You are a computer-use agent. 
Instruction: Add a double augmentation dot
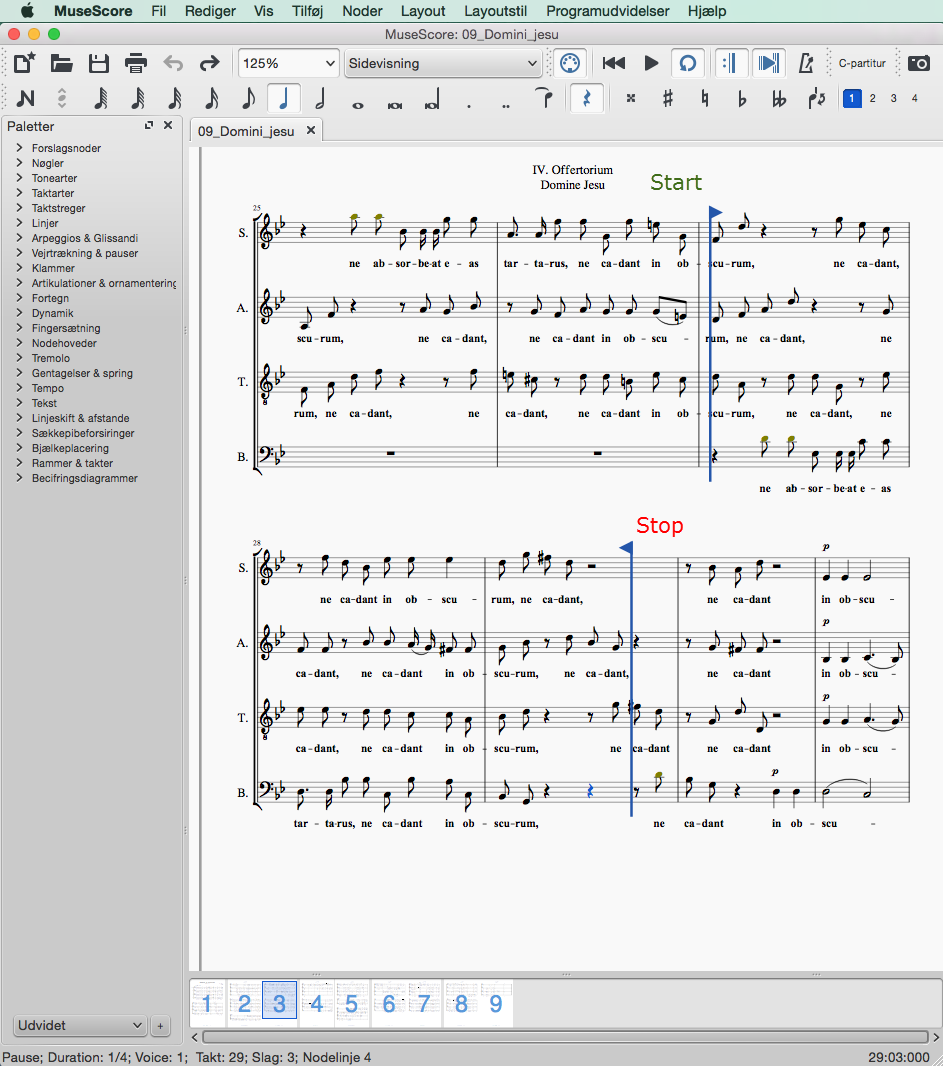[x=506, y=106]
